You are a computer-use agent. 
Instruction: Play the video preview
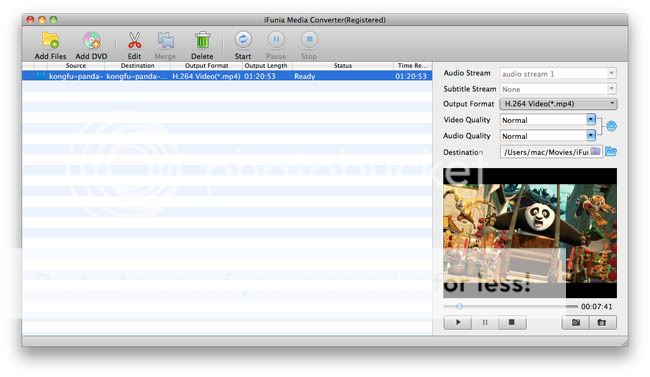[x=458, y=322]
